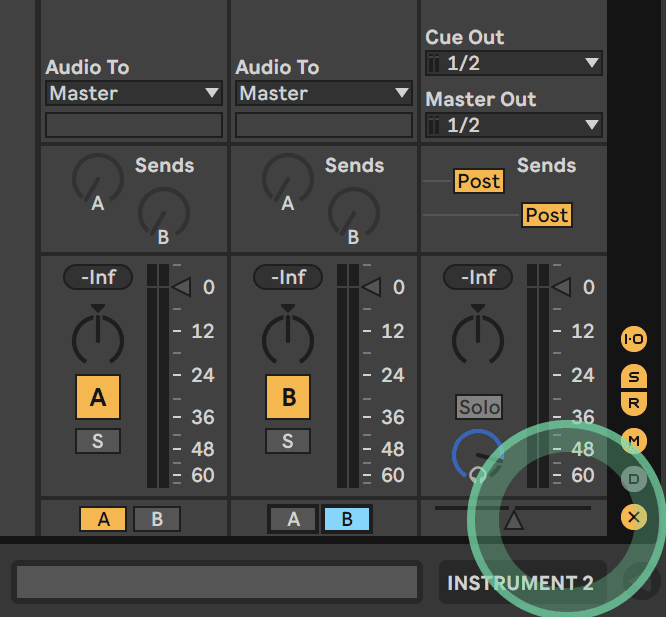Toggle the Returns R show/hide button
The image size is (666, 617).
pos(634,403)
